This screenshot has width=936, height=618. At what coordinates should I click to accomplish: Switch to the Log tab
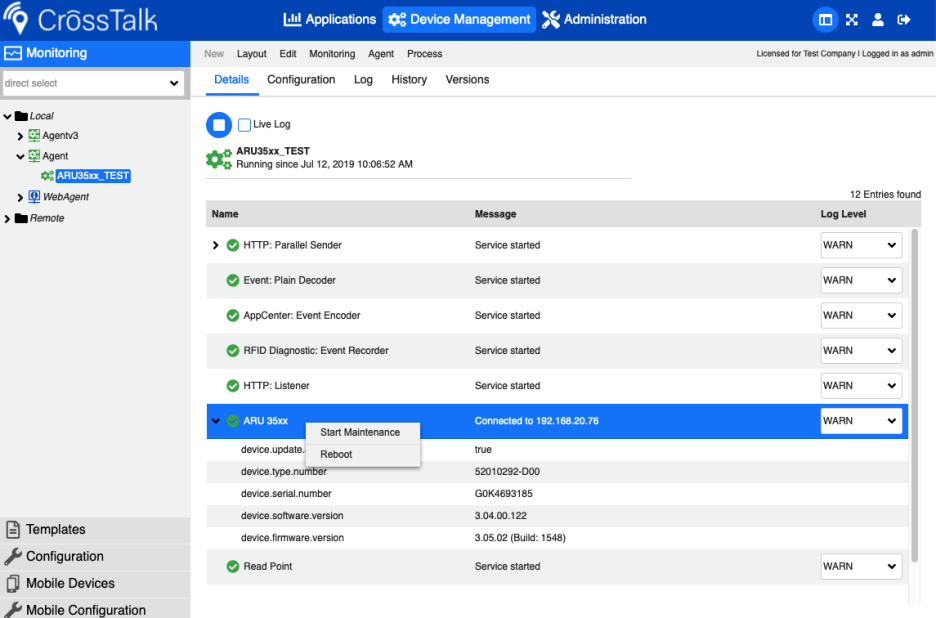363,80
